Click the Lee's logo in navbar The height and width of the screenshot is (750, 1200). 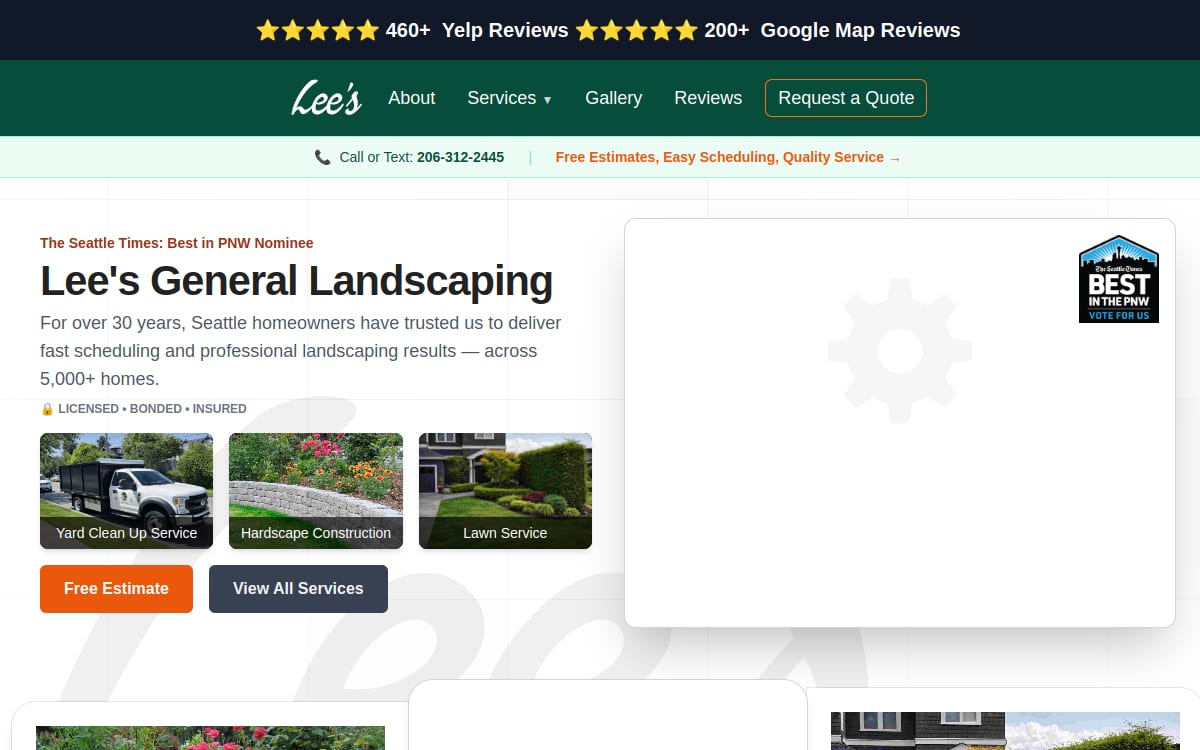[x=326, y=98]
